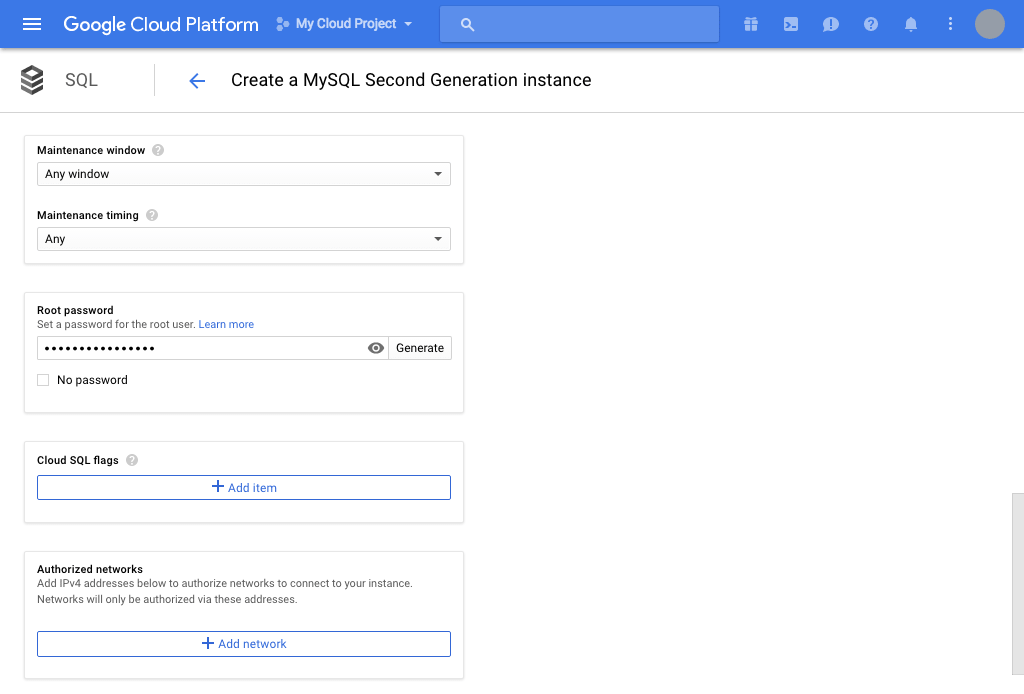Click the Authorized networks heading
1024x694 pixels.
[x=90, y=569]
